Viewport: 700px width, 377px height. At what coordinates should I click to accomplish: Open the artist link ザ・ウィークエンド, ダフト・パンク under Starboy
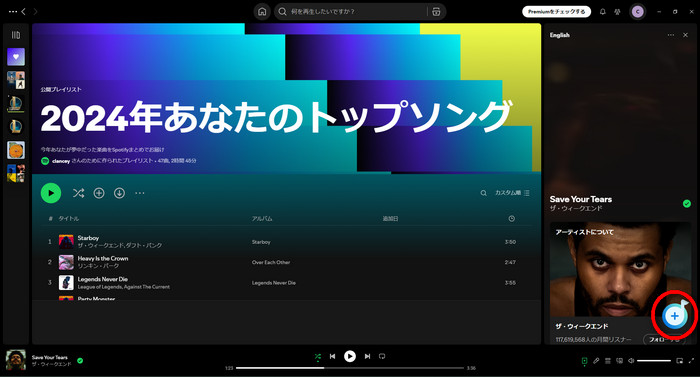tap(120, 245)
